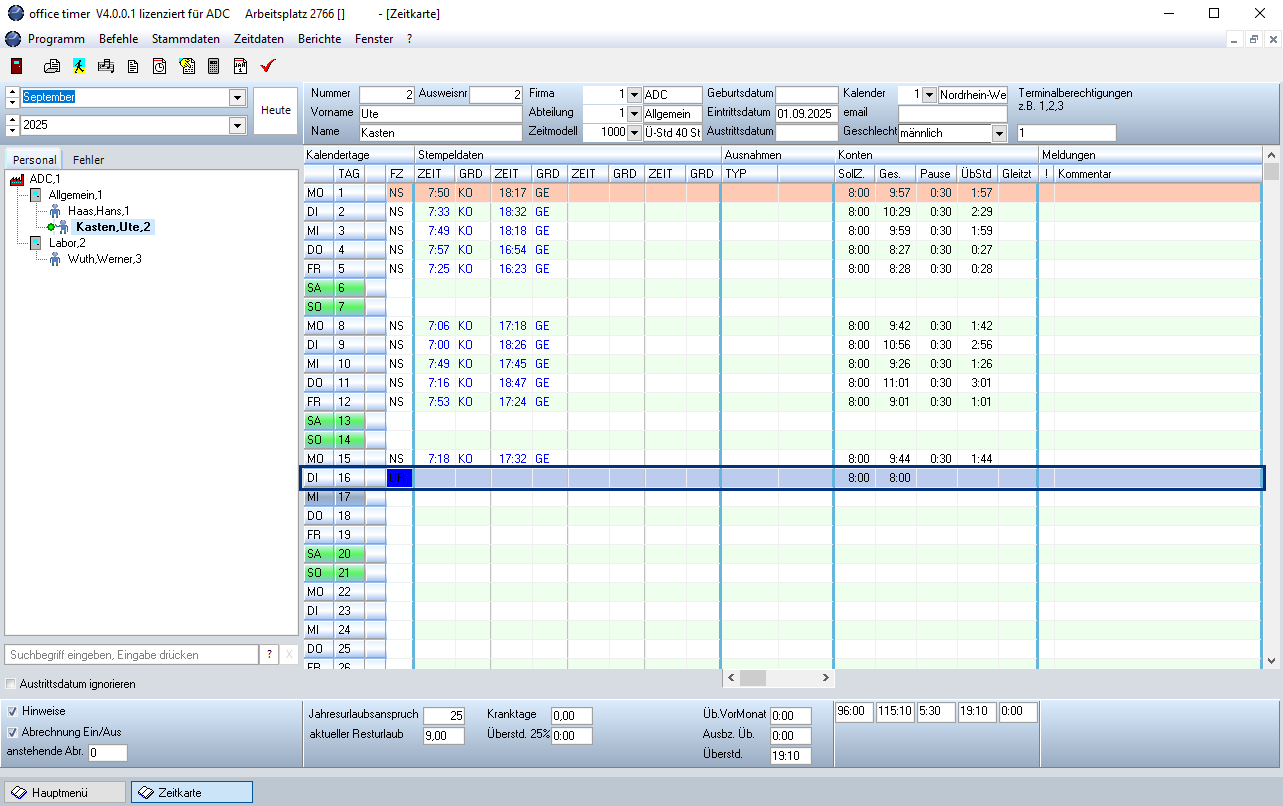This screenshot has width=1283, height=806.
Task: Open the Geschlecht dropdown showing männlich
Action: (x=998, y=132)
